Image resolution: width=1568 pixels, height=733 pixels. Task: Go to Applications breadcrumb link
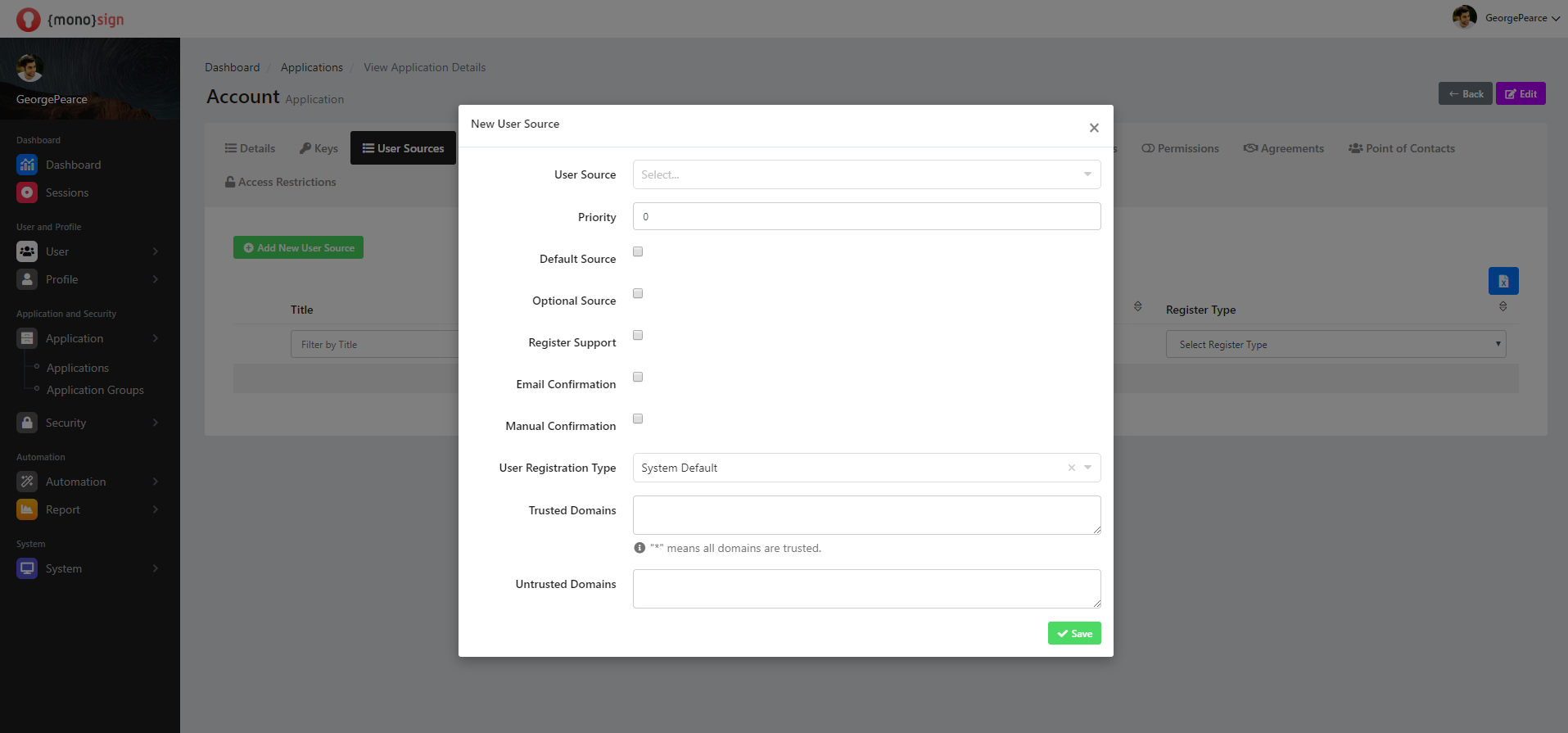311,67
